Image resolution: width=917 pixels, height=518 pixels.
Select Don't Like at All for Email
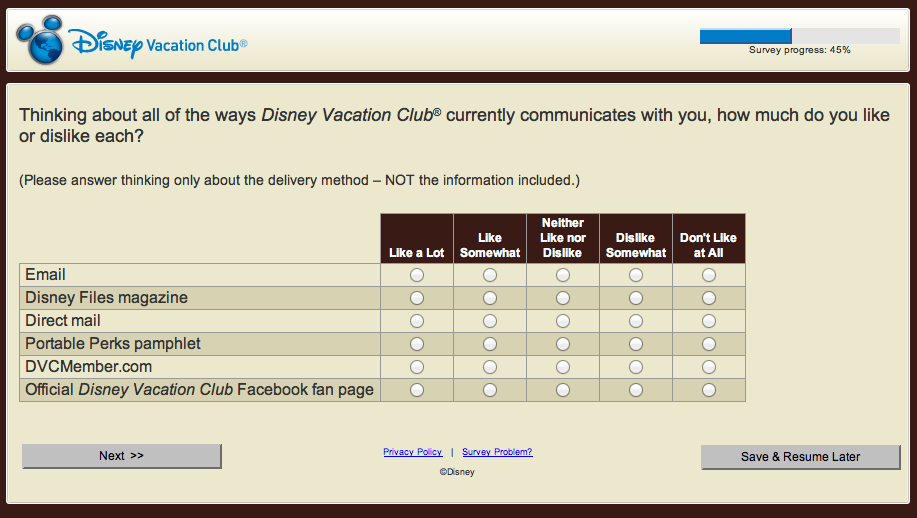coord(709,275)
